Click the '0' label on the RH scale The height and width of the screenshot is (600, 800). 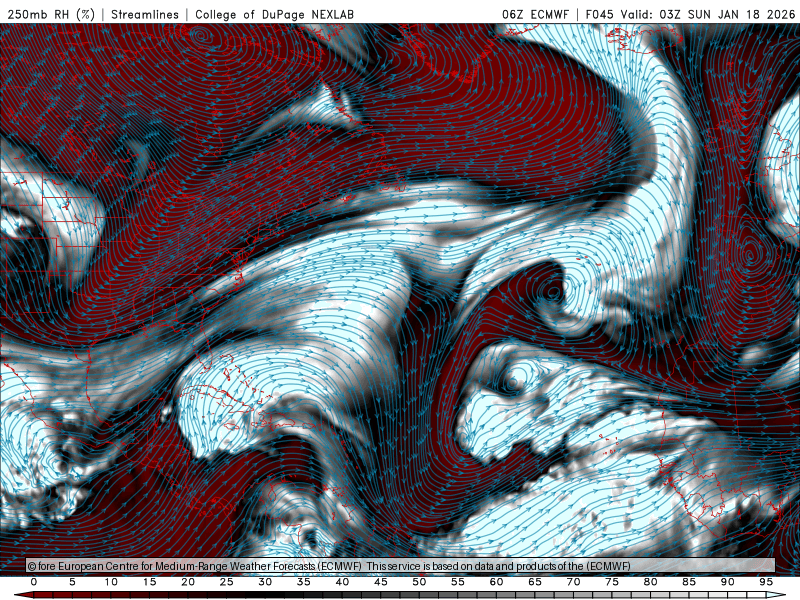[34, 582]
